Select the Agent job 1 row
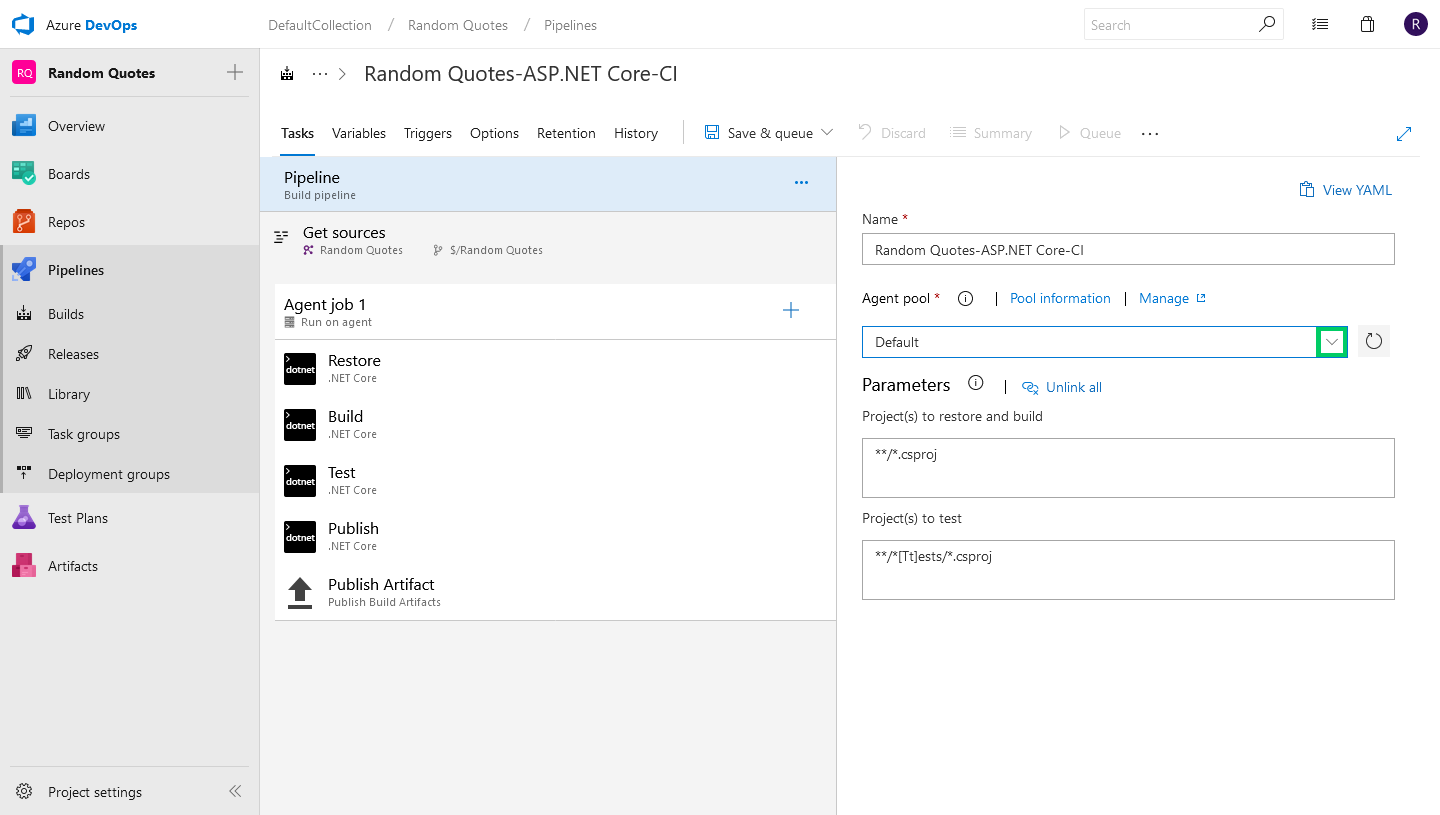The image size is (1440, 815). (555, 312)
